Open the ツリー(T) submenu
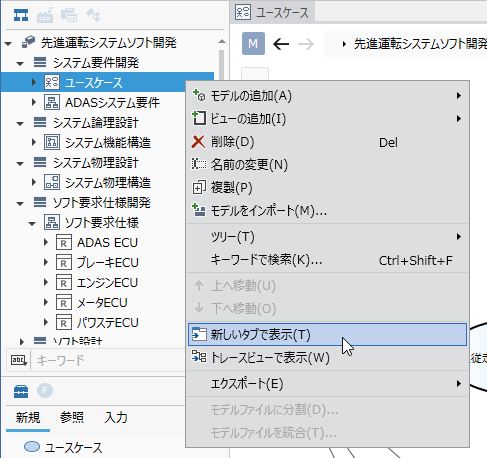Screen dimensions: 487x458 [327, 237]
